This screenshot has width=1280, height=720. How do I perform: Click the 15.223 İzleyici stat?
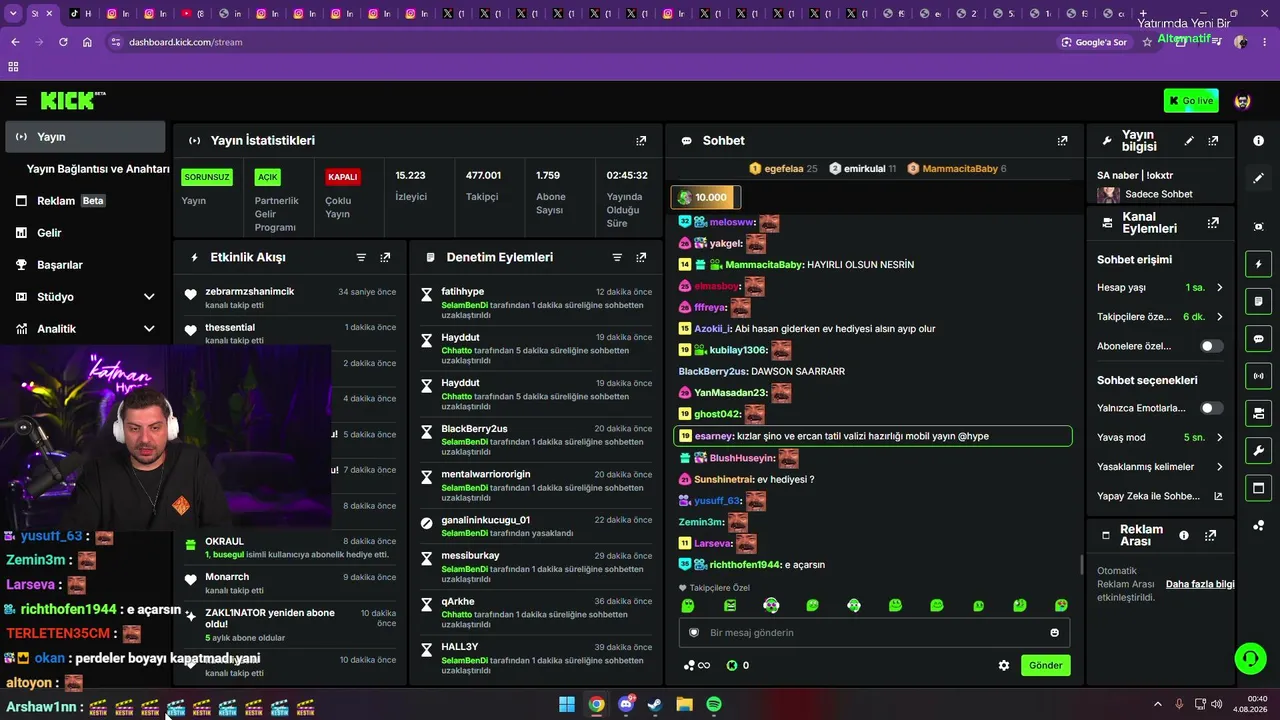coord(413,187)
